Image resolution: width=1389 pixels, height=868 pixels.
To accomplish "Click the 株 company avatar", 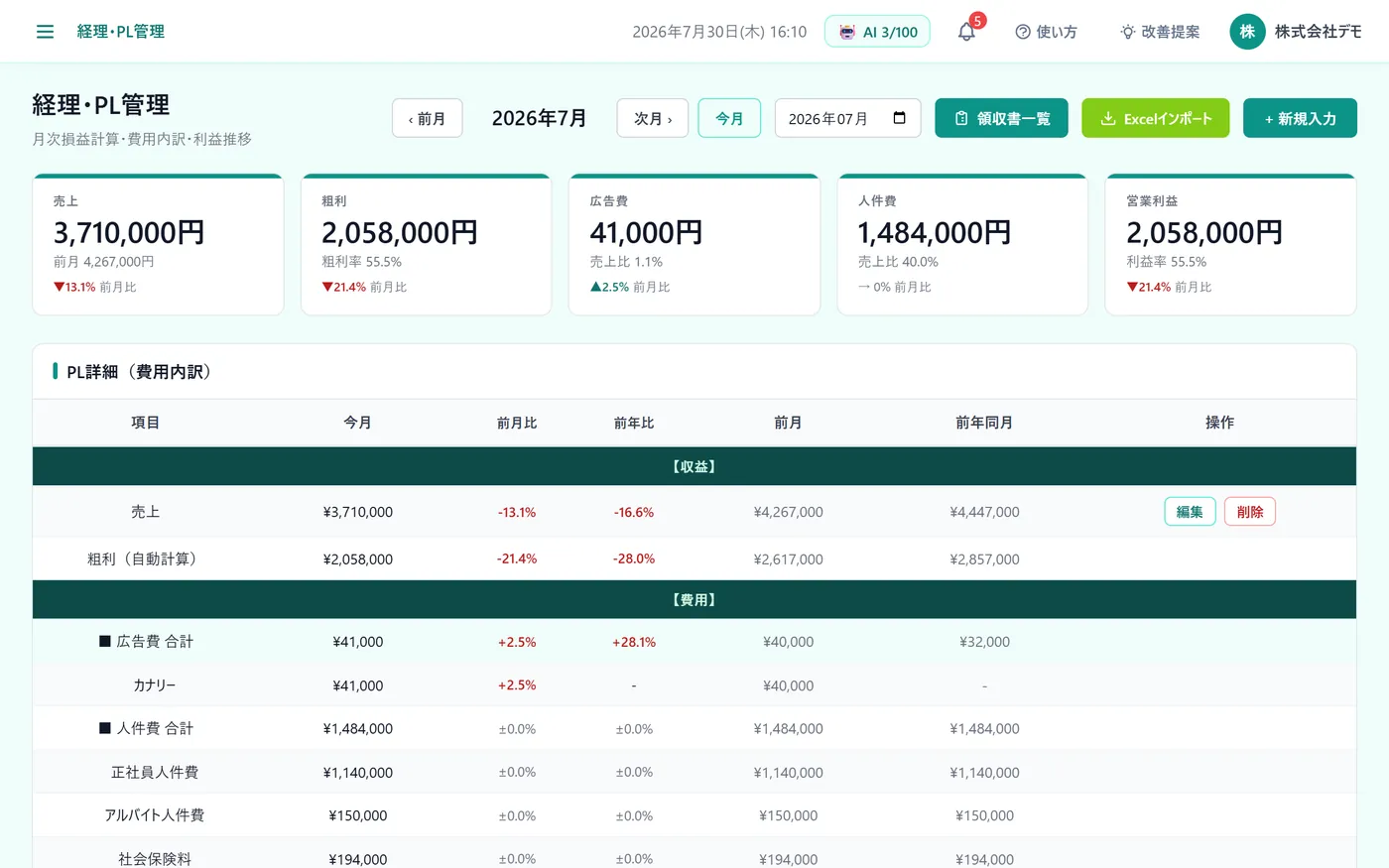I will click(x=1247, y=32).
